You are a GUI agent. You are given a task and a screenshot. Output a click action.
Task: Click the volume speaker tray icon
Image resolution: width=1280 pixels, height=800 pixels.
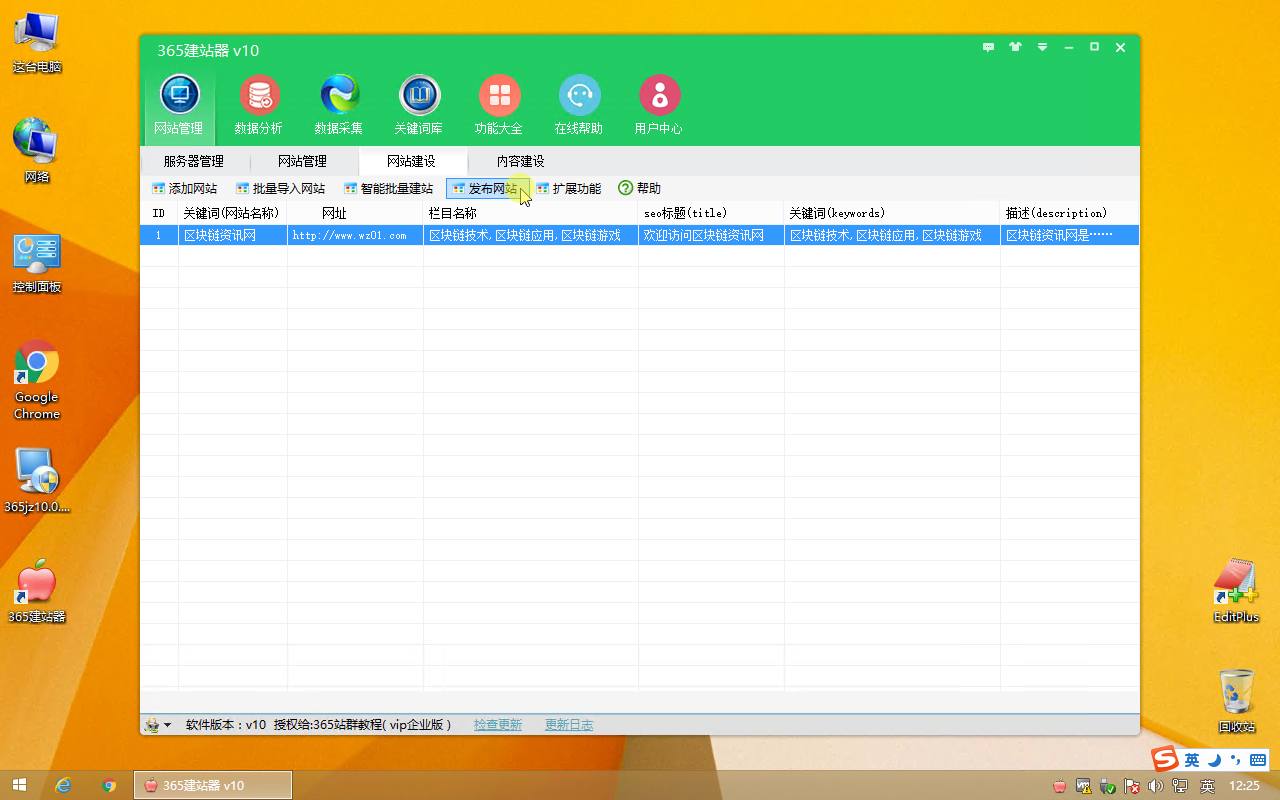(1156, 786)
